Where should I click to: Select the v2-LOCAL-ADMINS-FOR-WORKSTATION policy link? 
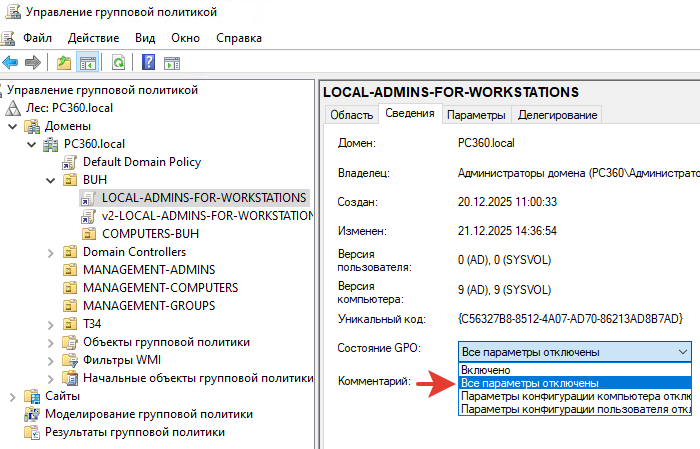tap(207, 215)
